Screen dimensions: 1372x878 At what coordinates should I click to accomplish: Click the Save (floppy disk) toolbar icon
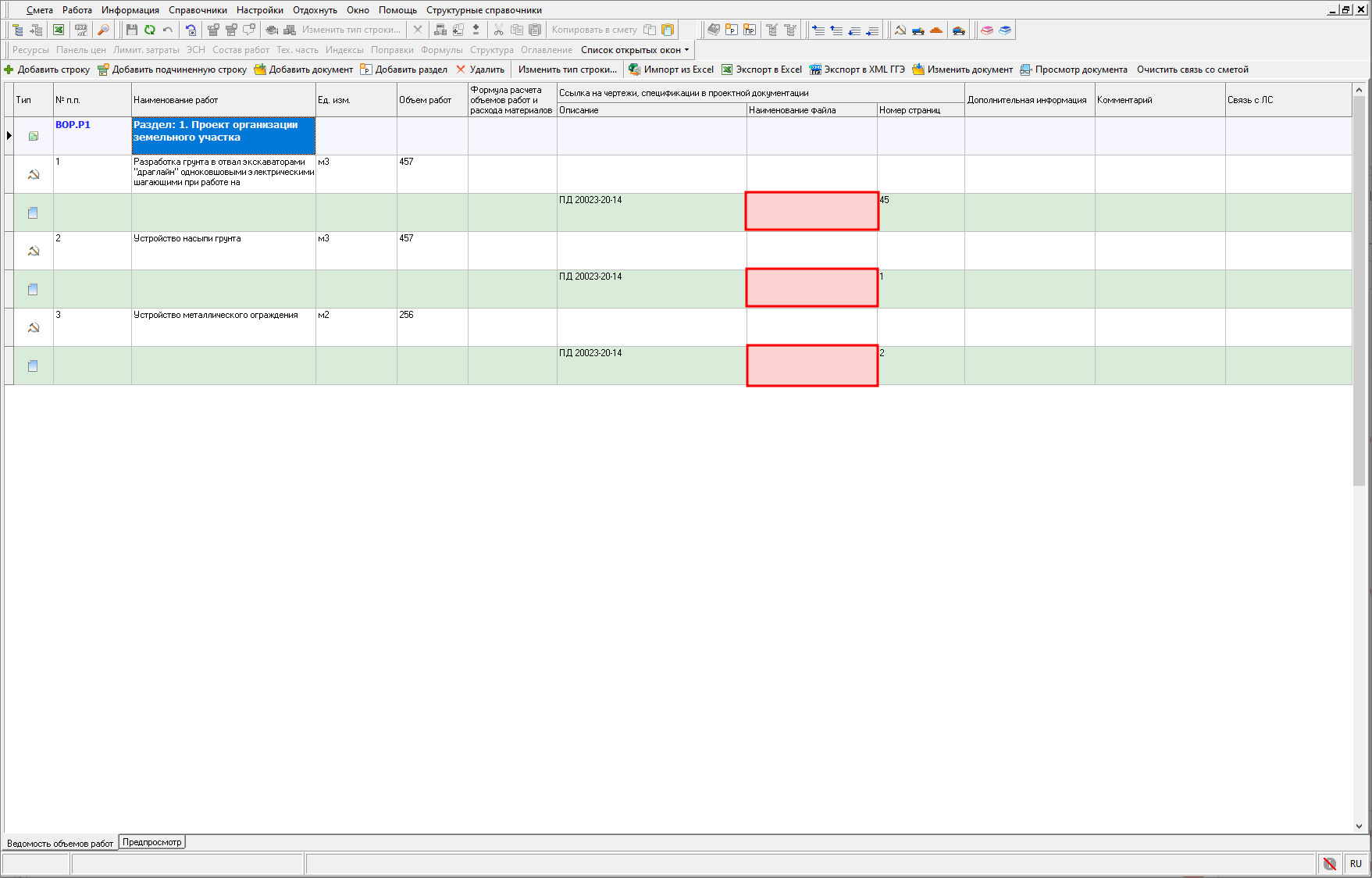pyautogui.click(x=133, y=30)
